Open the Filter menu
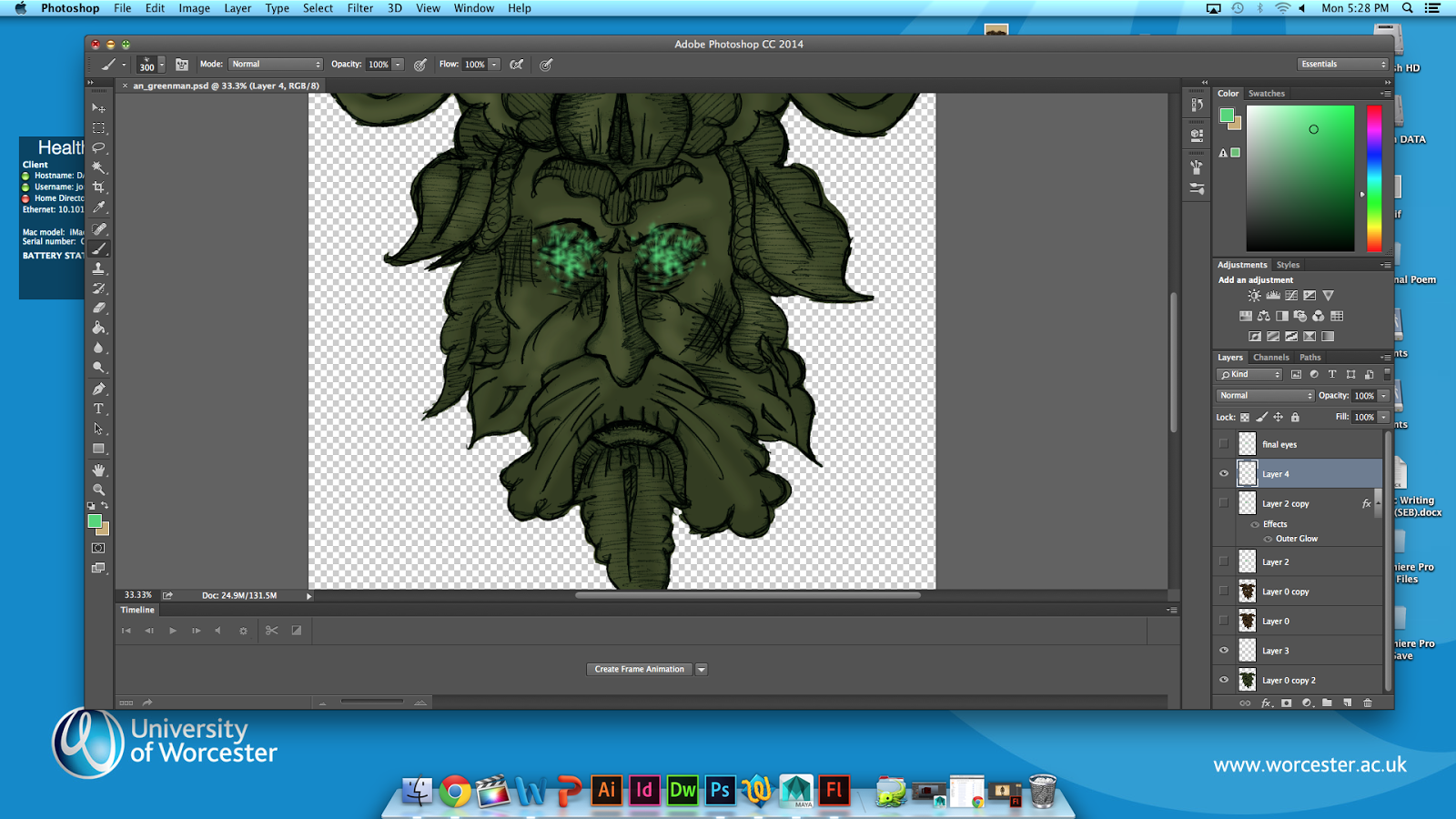 pos(359,8)
